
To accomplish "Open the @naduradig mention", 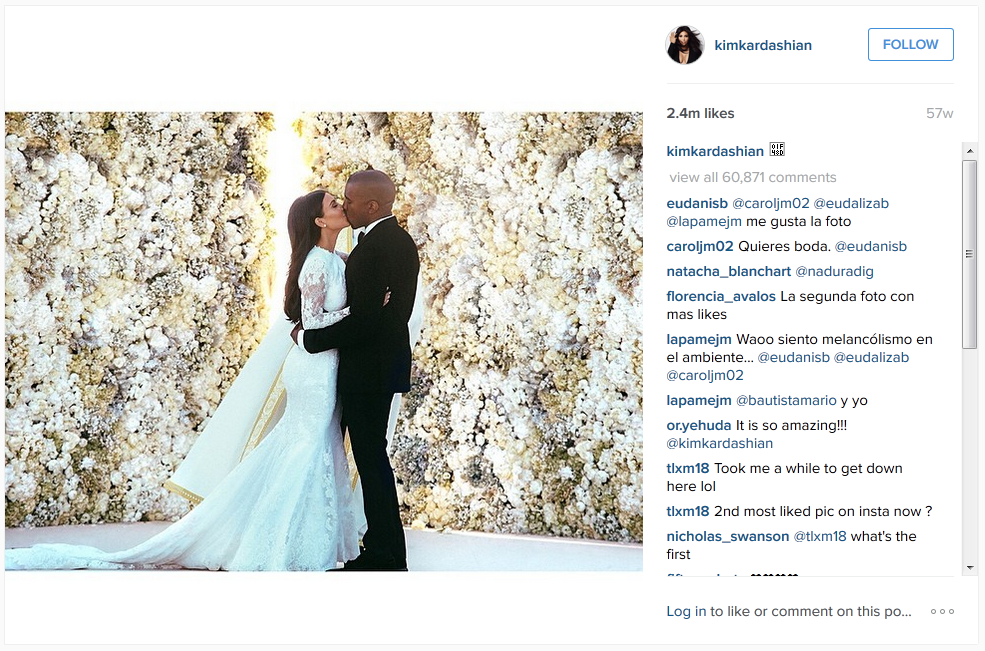I will pos(834,271).
